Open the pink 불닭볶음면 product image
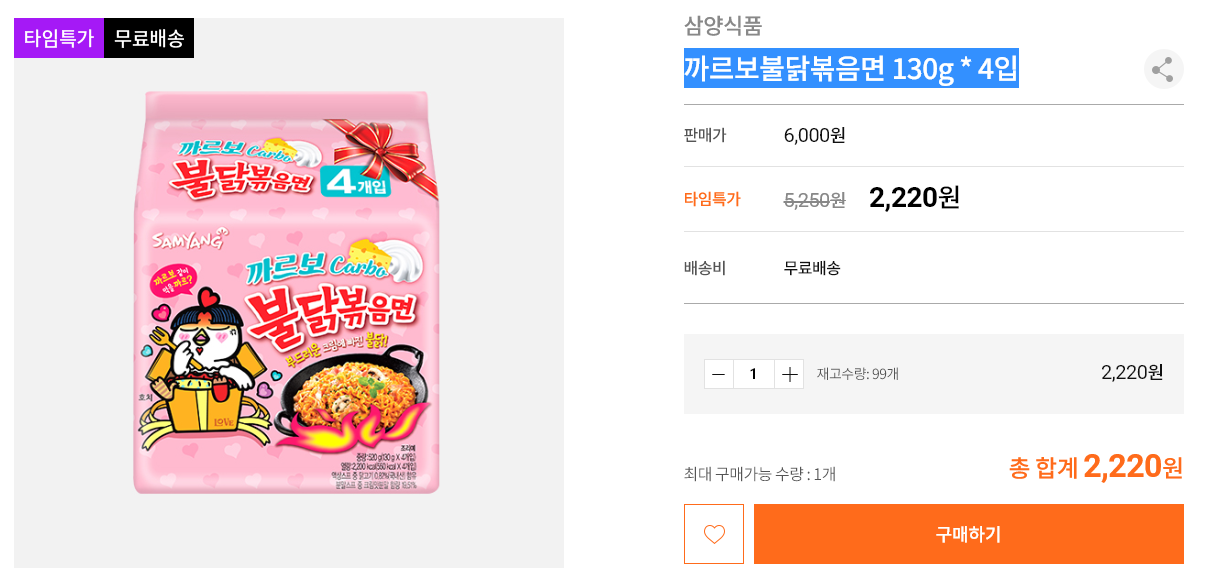Viewport: 1222px width, 581px height. [288, 292]
